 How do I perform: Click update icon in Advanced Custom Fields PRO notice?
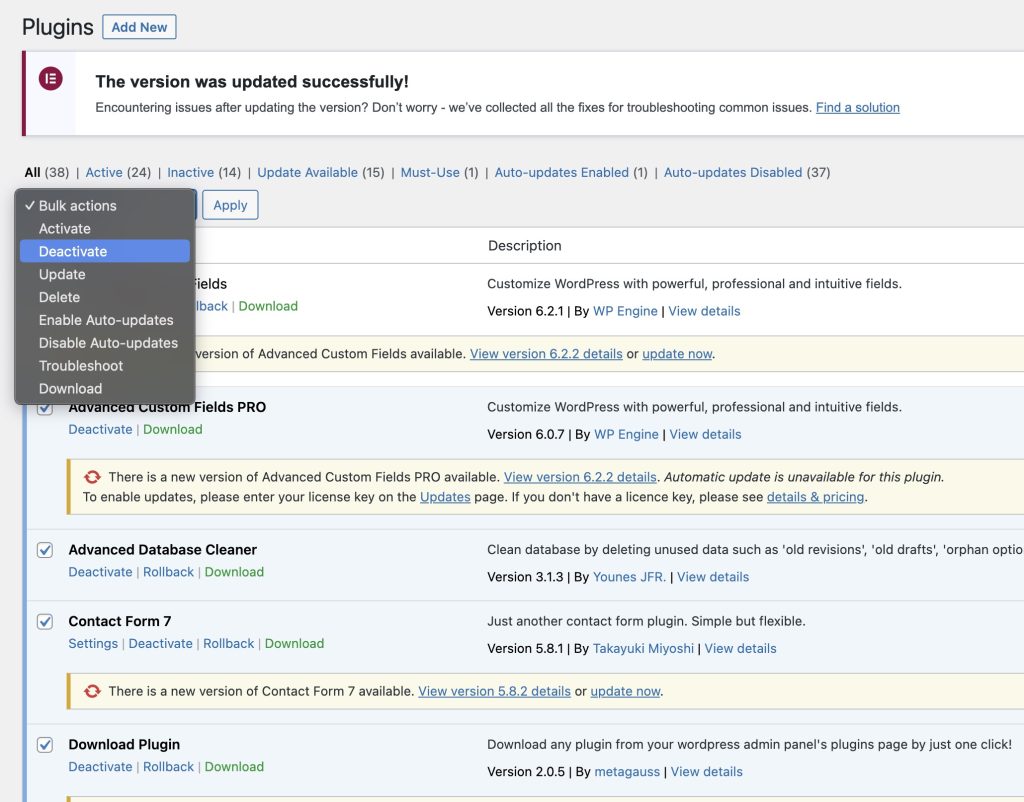[92, 477]
